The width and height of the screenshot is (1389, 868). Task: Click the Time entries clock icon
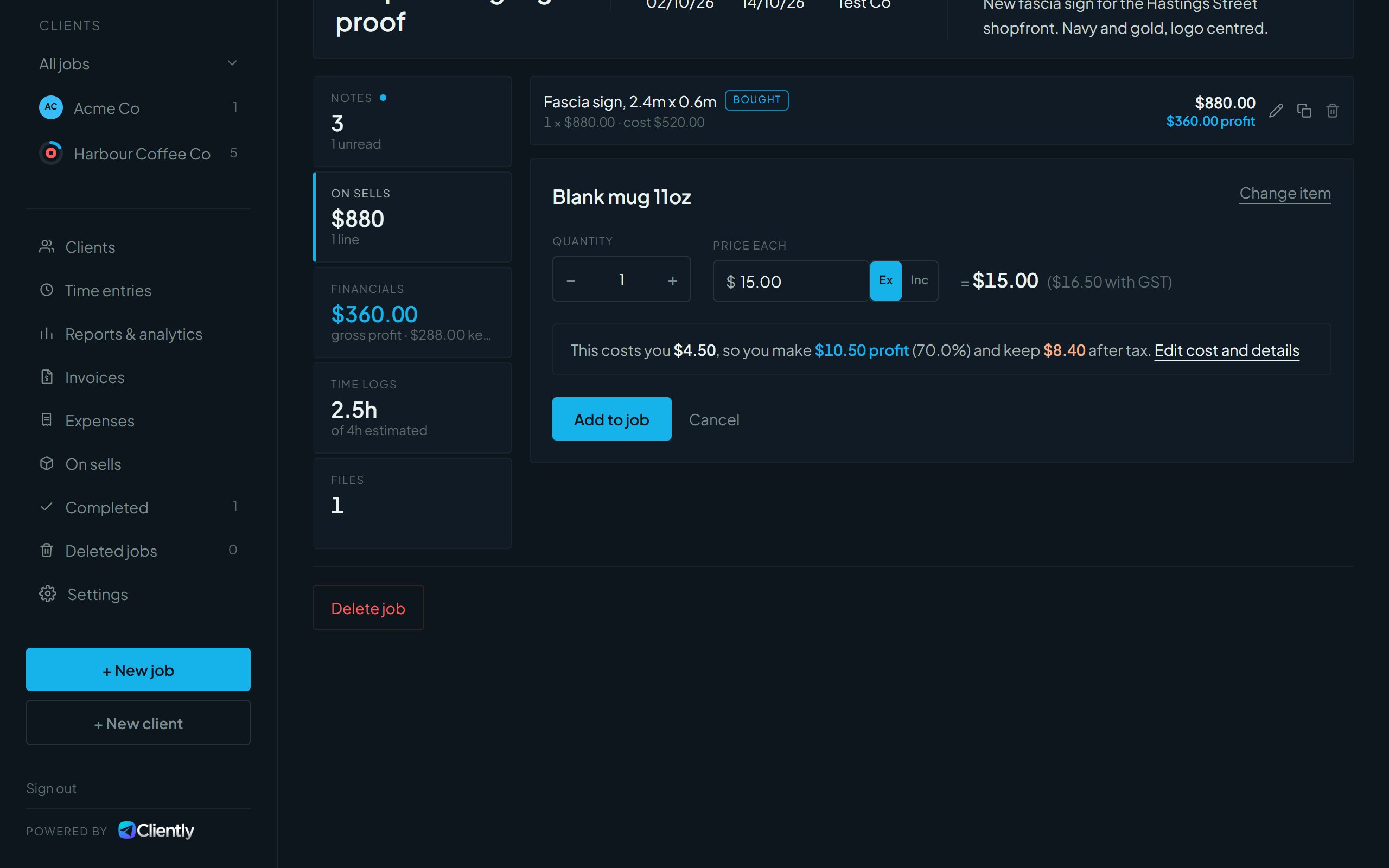click(x=47, y=290)
